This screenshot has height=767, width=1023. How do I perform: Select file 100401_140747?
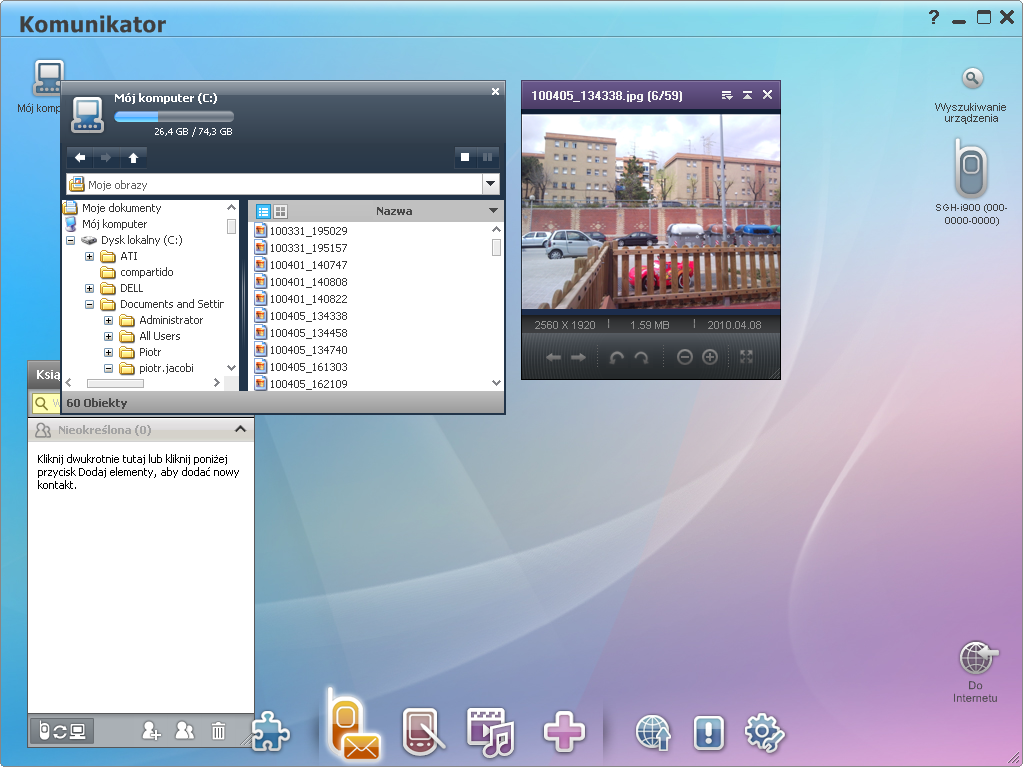coord(308,265)
